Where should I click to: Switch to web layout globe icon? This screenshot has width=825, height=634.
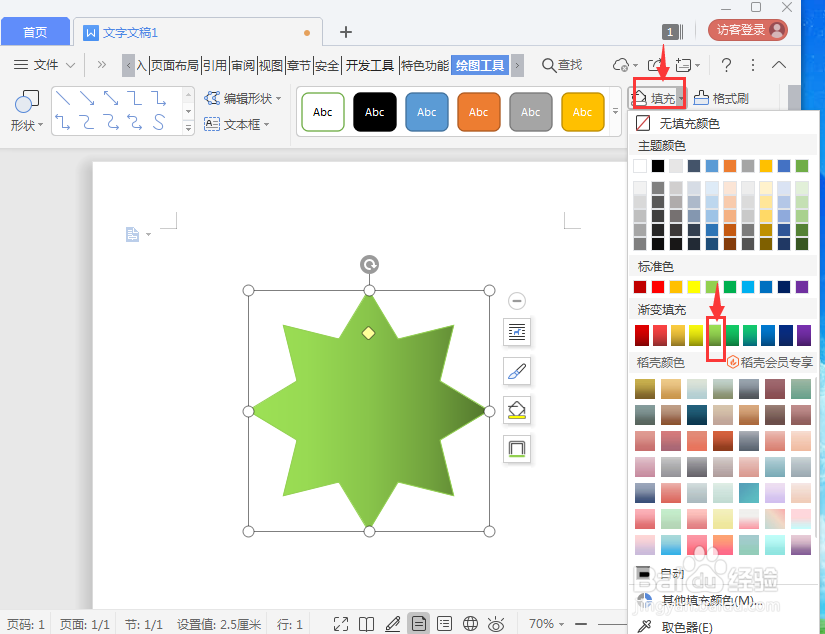pyautogui.click(x=470, y=624)
